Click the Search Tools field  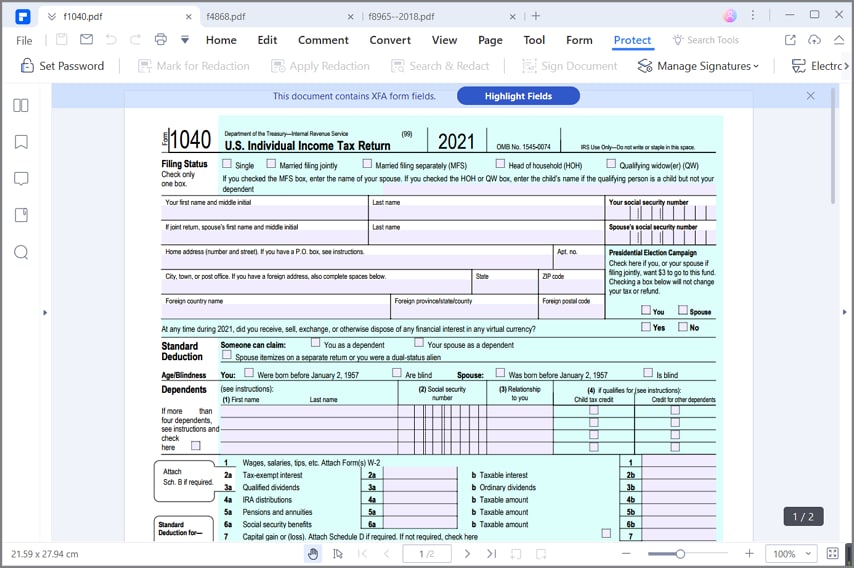(706, 40)
